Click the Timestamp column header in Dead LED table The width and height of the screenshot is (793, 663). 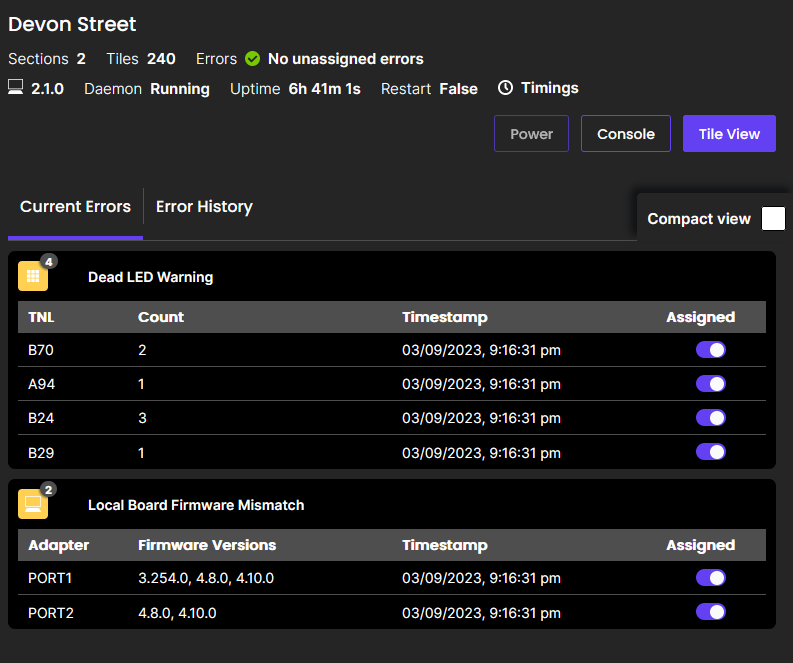point(444,317)
